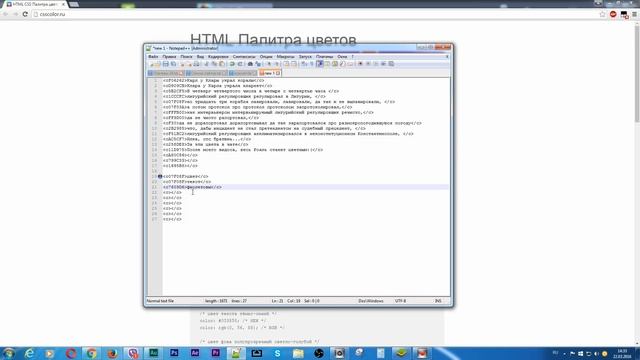640x360 pixels.
Task: Open the Опции menu
Action: point(266,57)
